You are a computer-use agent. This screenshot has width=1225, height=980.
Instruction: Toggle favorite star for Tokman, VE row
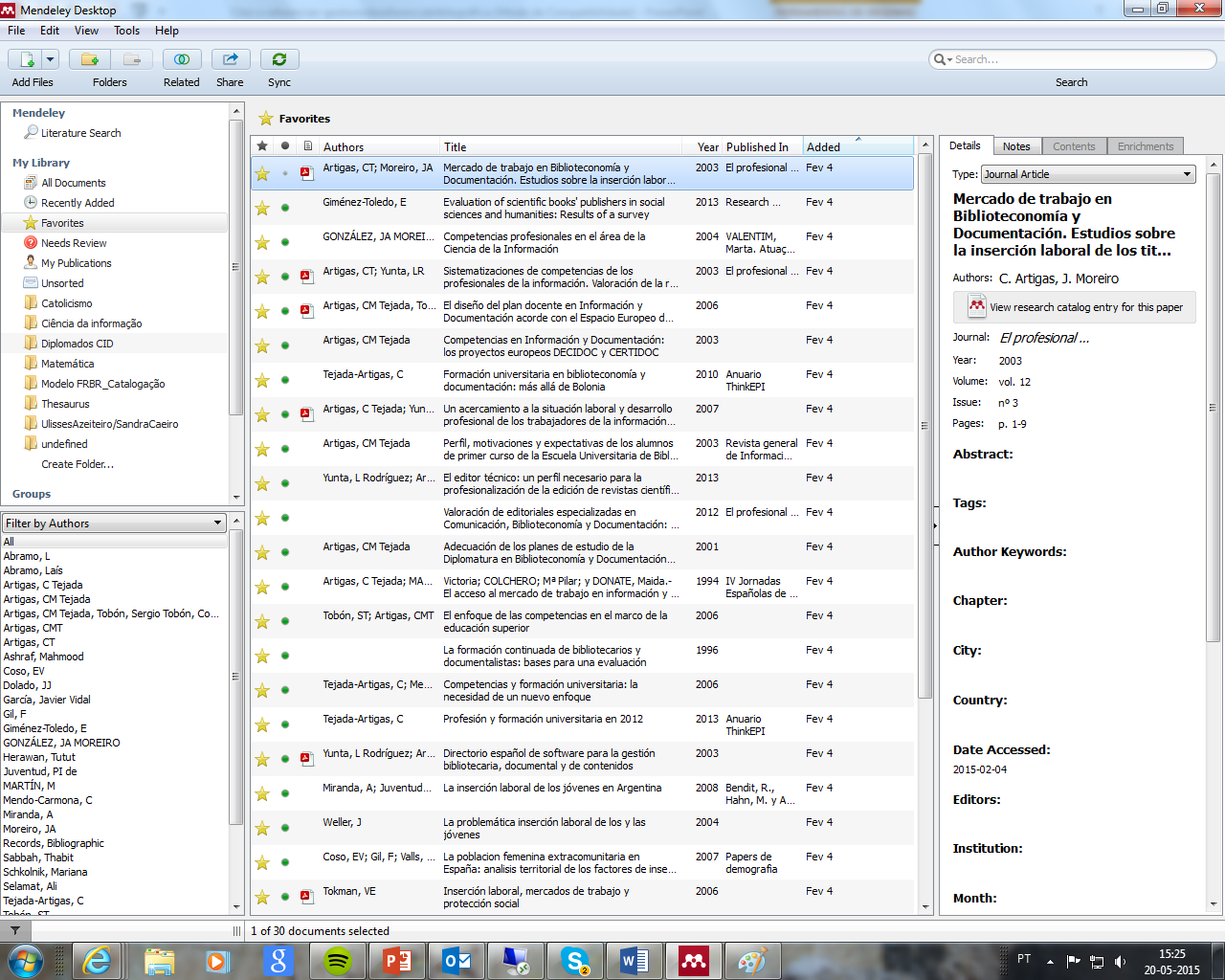(262, 897)
